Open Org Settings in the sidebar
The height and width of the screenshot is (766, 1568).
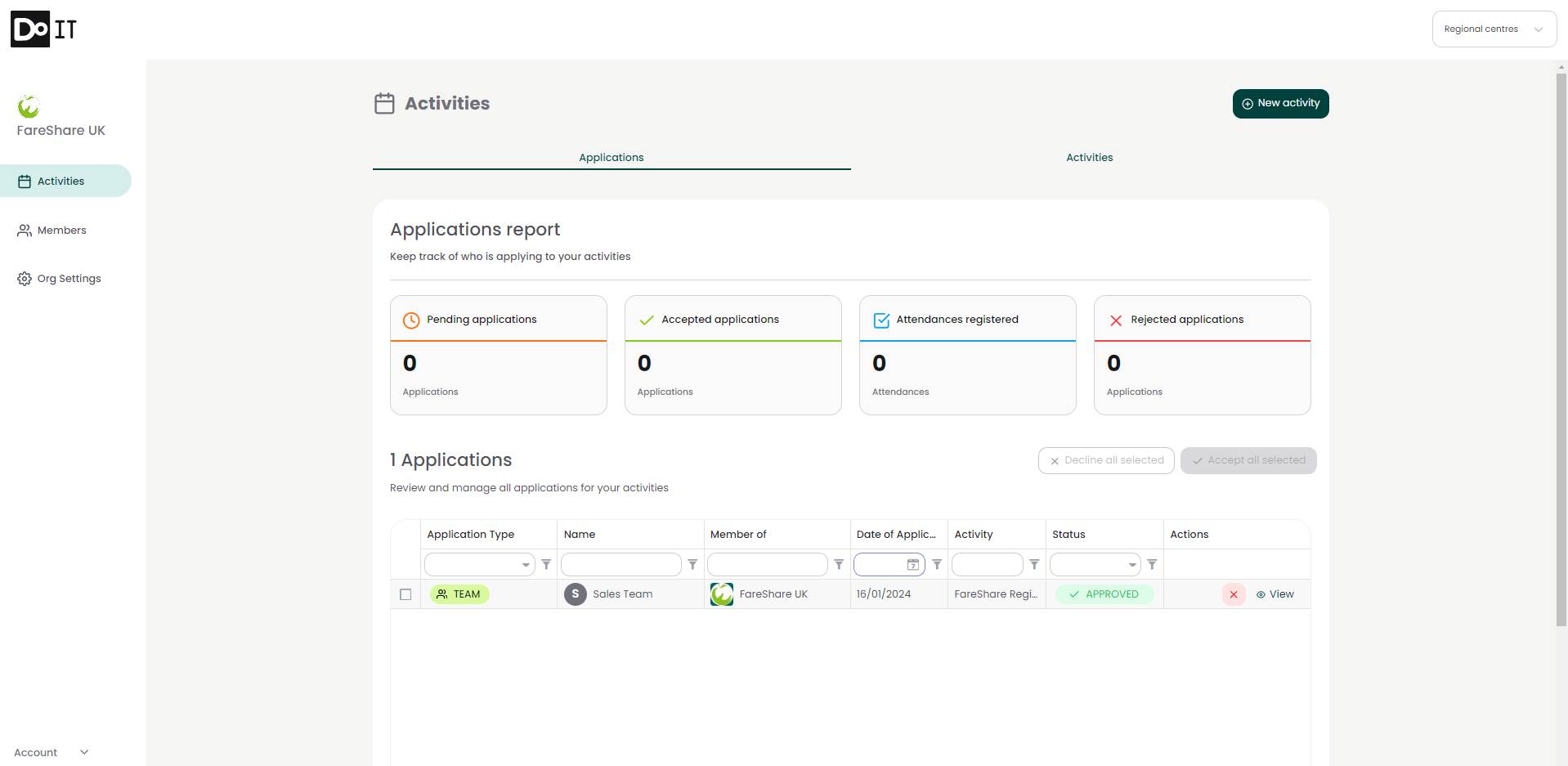pos(69,279)
